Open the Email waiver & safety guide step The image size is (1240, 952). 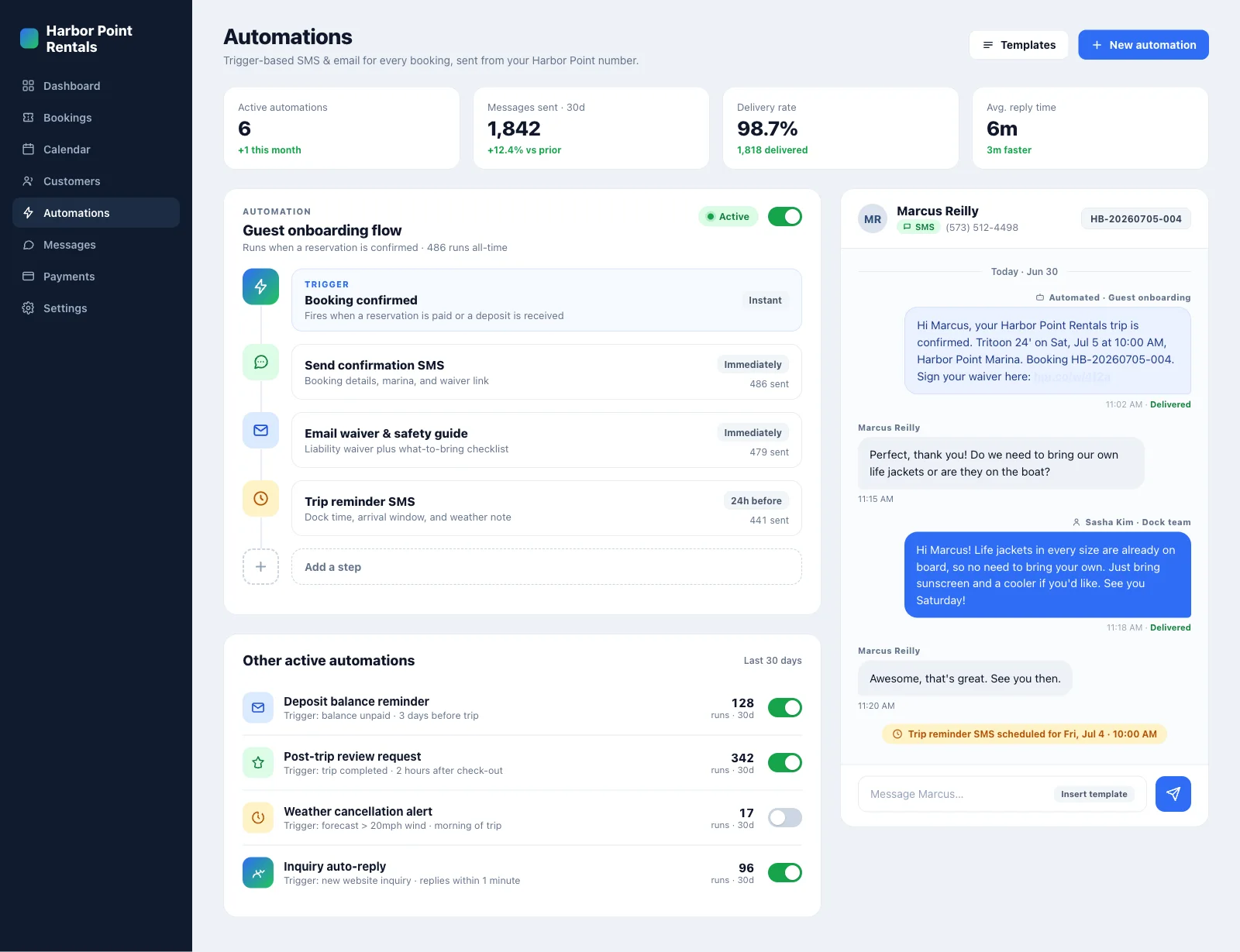[x=546, y=440]
